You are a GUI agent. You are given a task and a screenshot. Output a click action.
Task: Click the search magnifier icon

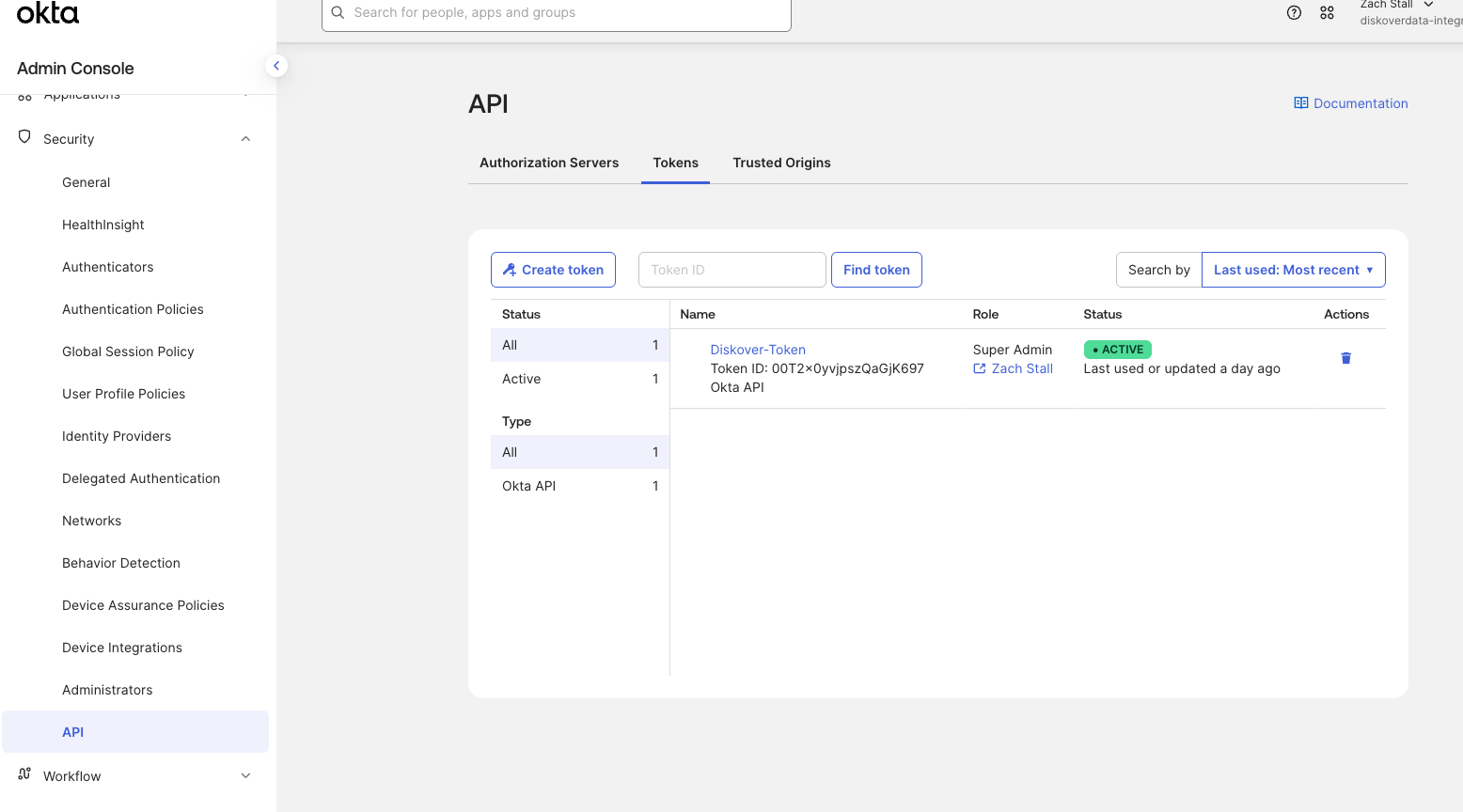tap(338, 12)
